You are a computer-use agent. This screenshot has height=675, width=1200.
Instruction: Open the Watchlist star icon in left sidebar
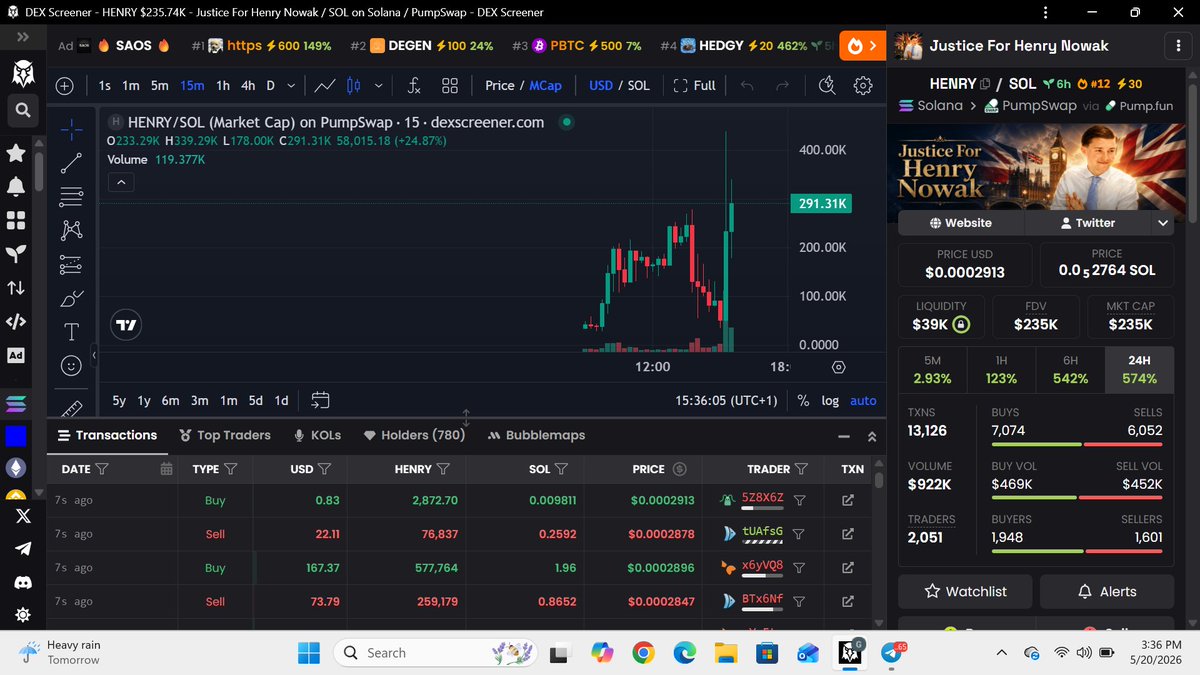pos(16,153)
